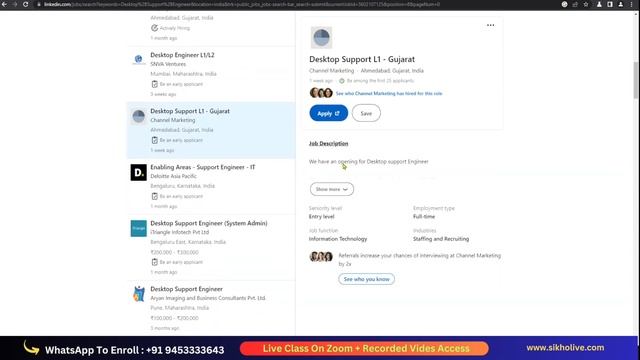Expand description with Show more

click(x=332, y=189)
